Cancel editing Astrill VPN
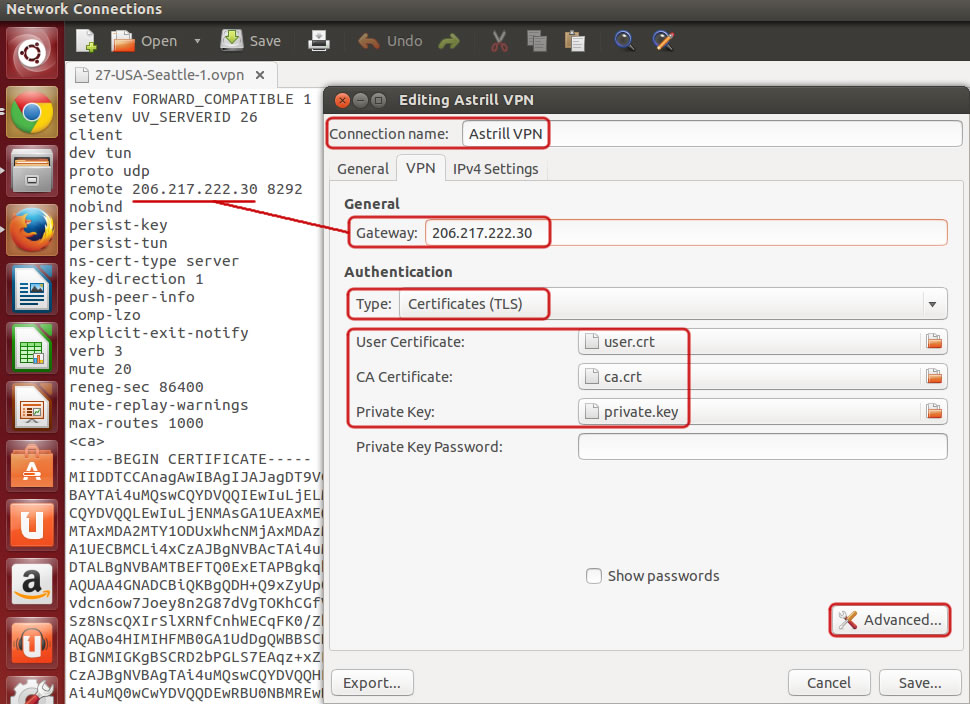 click(828, 682)
